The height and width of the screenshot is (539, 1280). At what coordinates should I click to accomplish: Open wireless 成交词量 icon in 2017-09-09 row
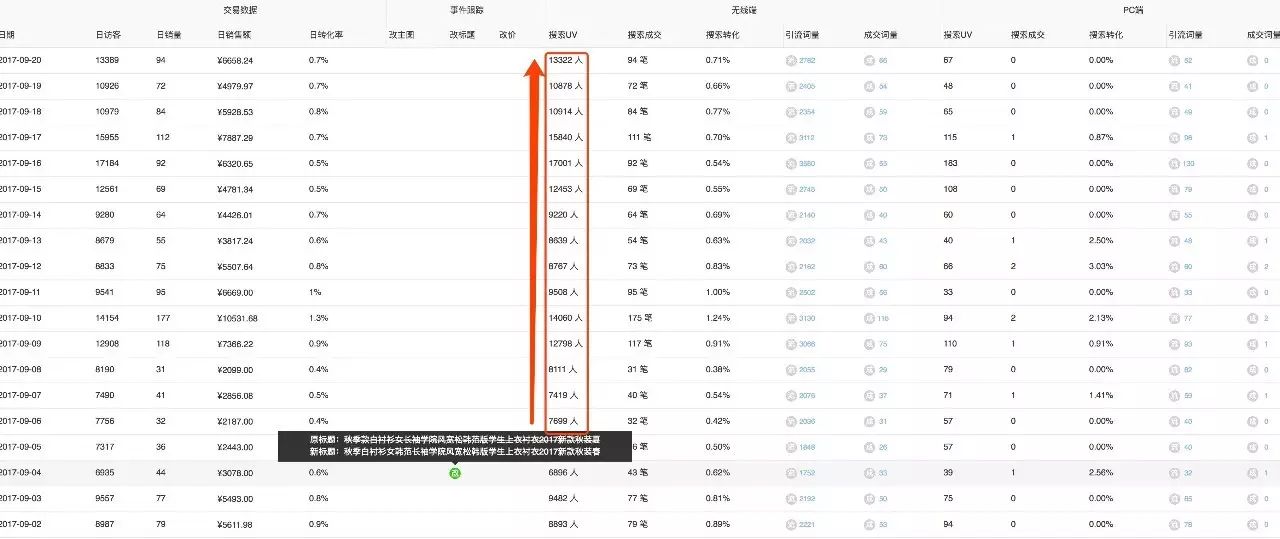click(x=869, y=344)
